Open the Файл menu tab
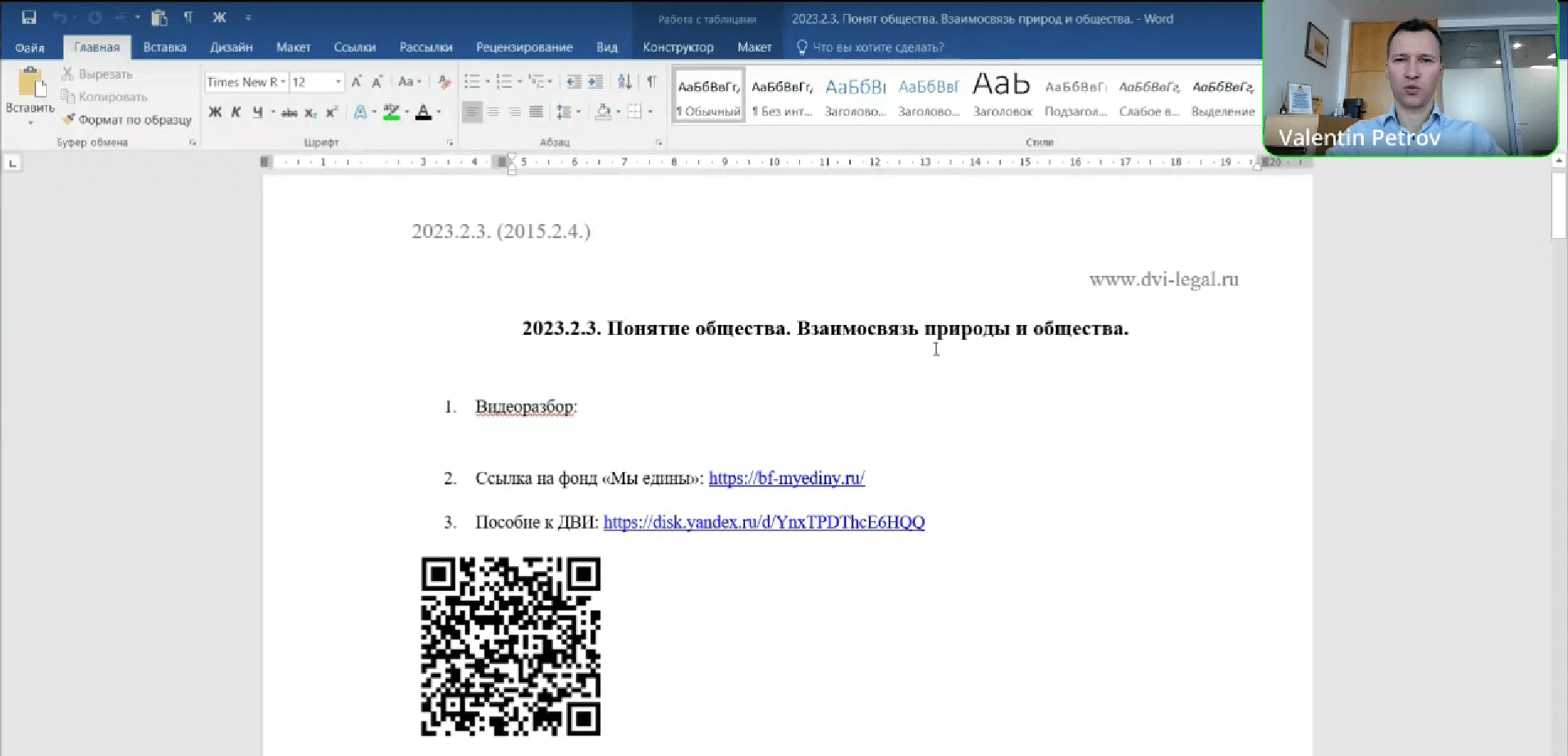 coord(30,48)
